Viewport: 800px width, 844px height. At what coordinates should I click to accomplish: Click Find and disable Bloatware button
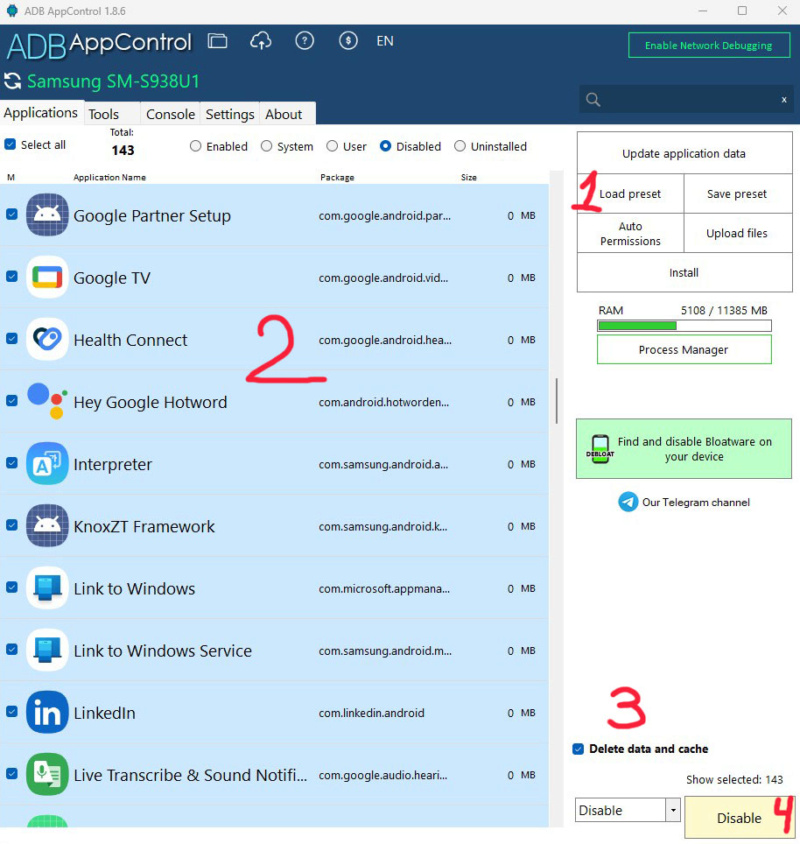pos(684,449)
